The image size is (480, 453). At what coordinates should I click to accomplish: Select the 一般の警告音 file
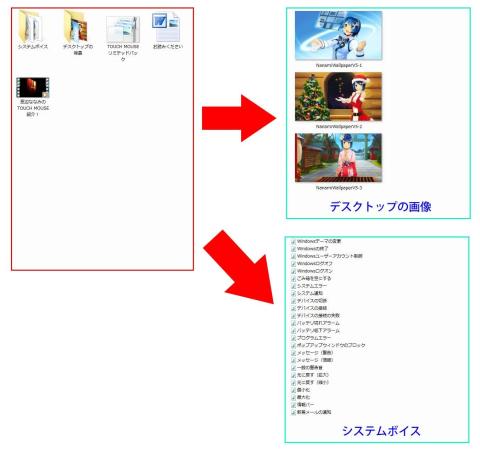point(307,368)
